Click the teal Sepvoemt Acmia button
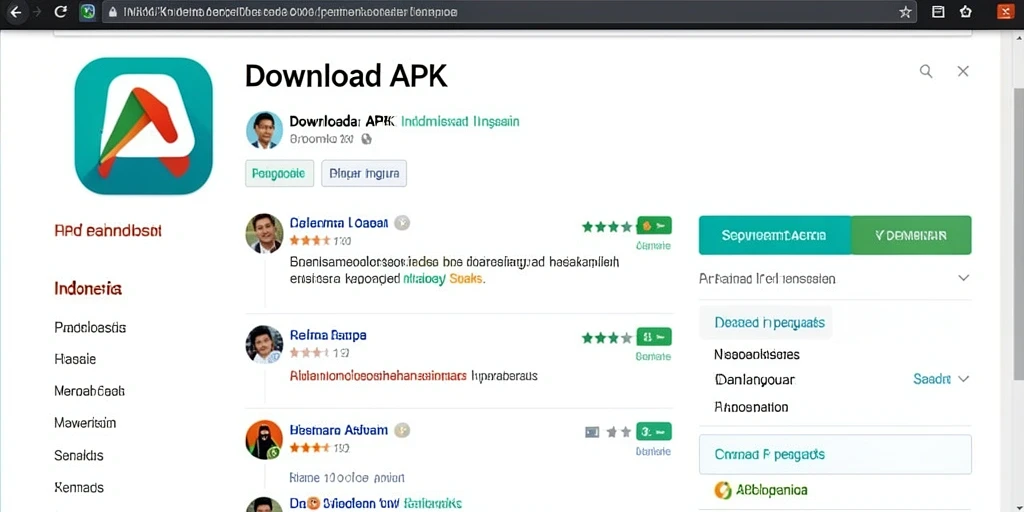The height and width of the screenshot is (512, 1024). 775,235
